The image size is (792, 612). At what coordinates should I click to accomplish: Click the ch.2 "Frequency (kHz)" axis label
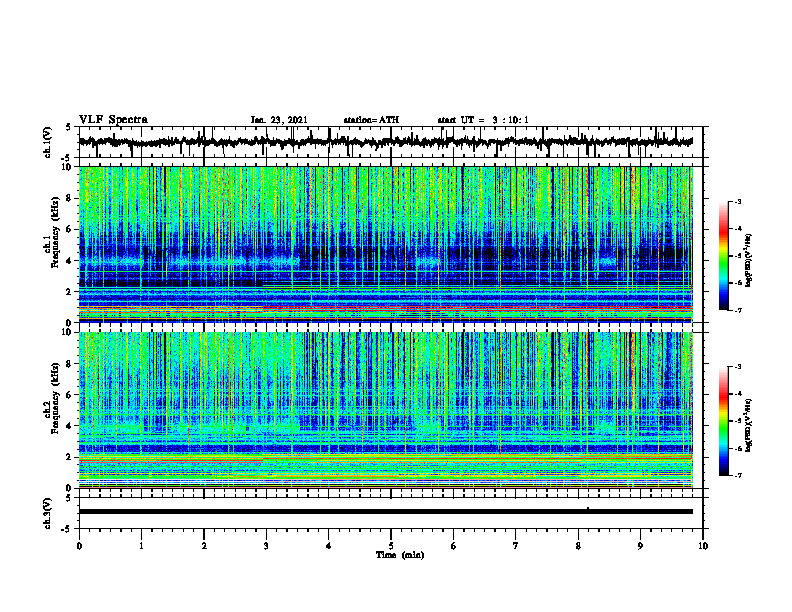(56, 398)
